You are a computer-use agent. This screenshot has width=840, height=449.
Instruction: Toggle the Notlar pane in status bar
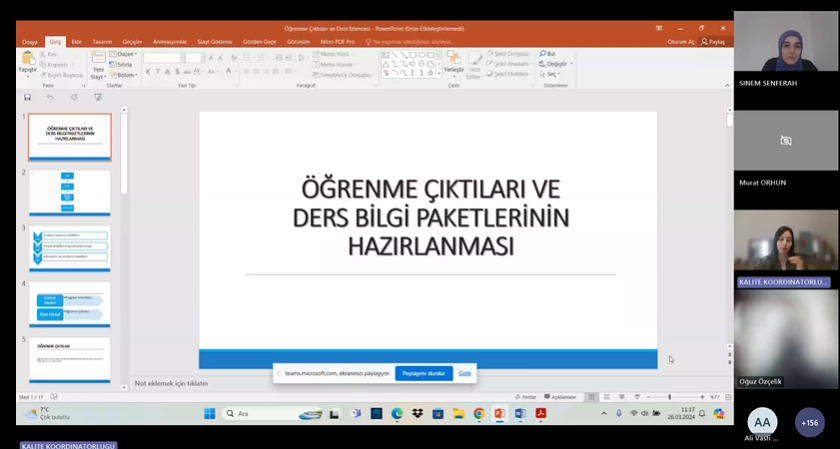[526, 397]
